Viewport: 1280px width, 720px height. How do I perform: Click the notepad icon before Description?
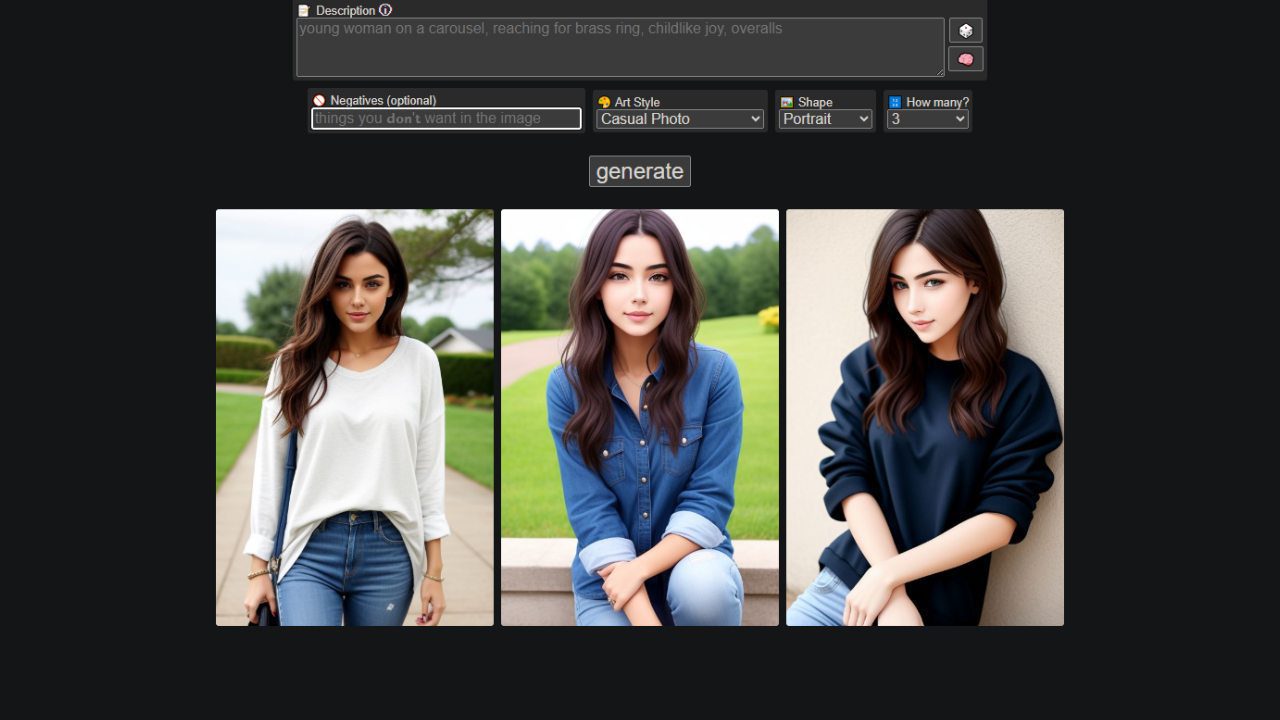(x=304, y=11)
